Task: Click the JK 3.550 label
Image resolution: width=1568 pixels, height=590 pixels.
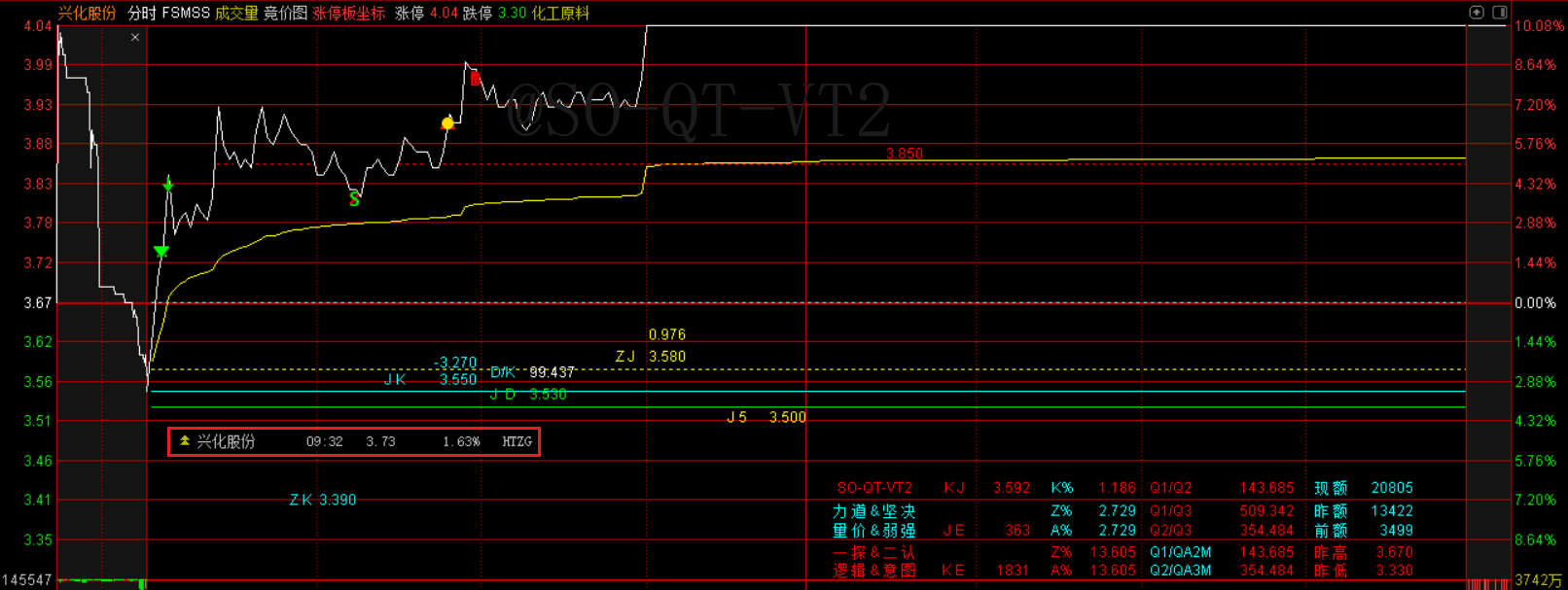Action: coord(430,379)
